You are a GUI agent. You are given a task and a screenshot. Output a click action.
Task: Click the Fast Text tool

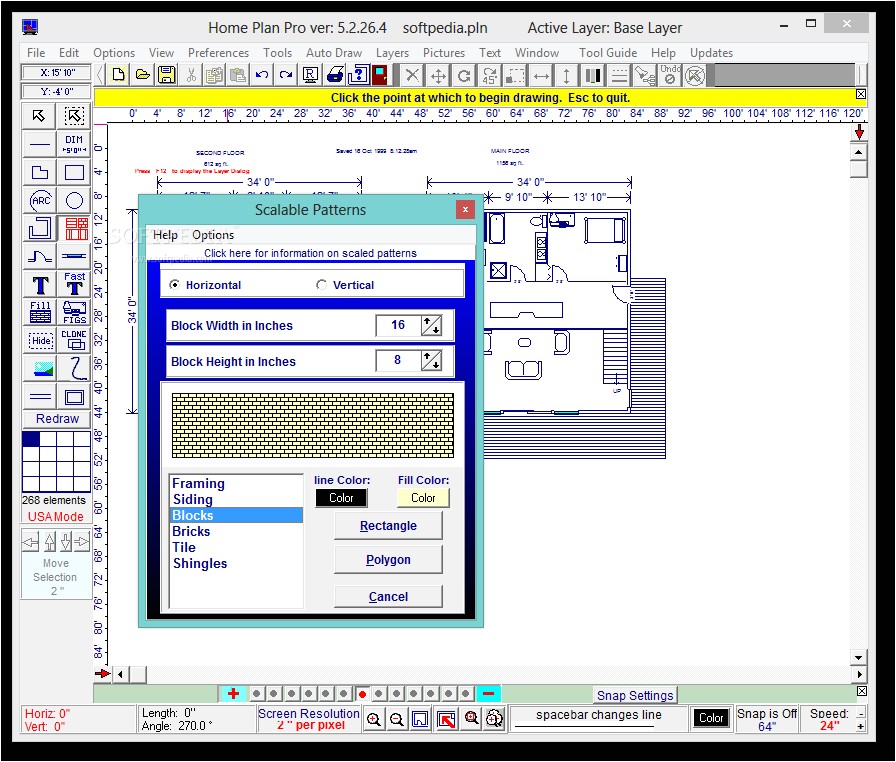click(x=75, y=284)
